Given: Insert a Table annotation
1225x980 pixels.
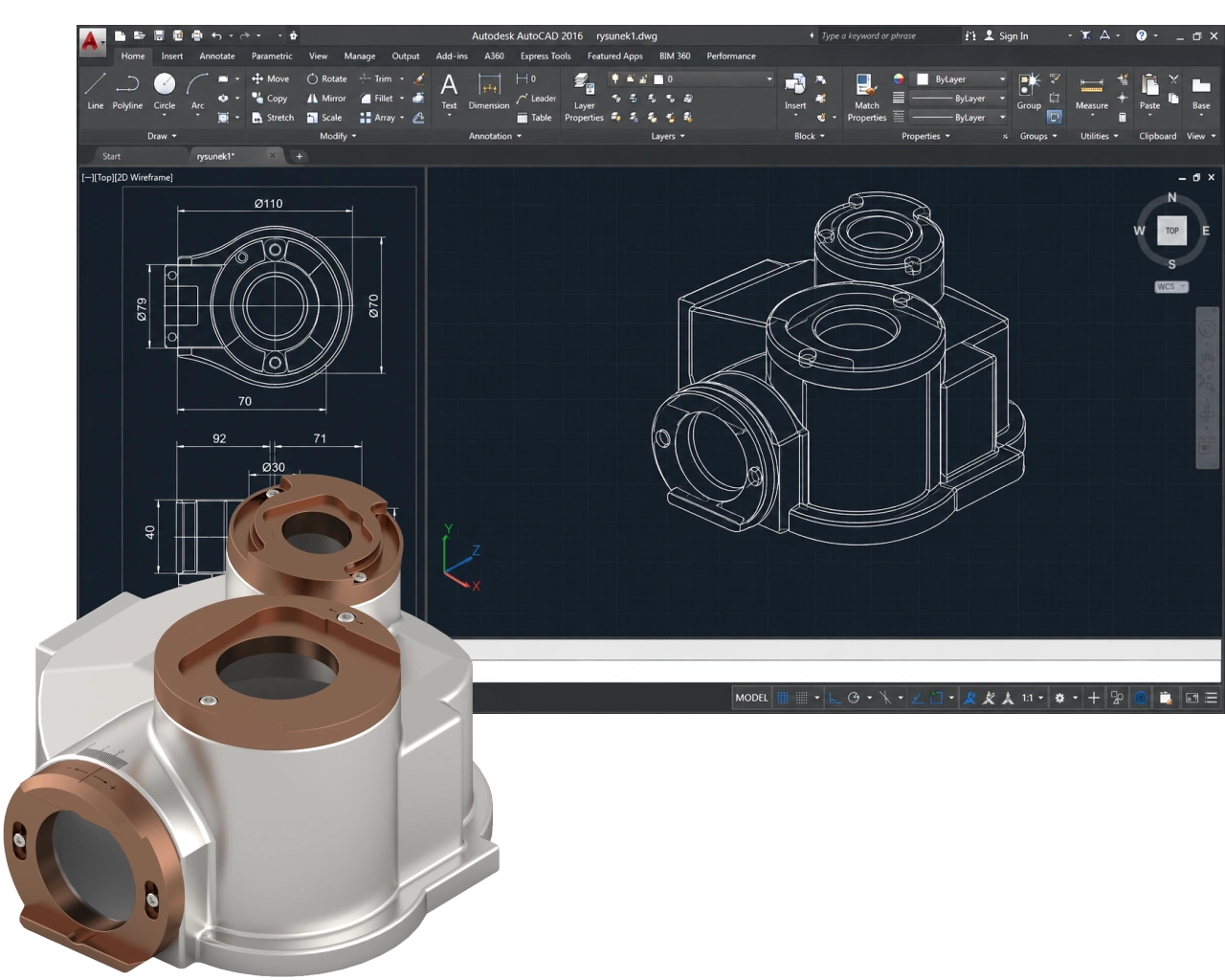Looking at the screenshot, I should (x=534, y=118).
